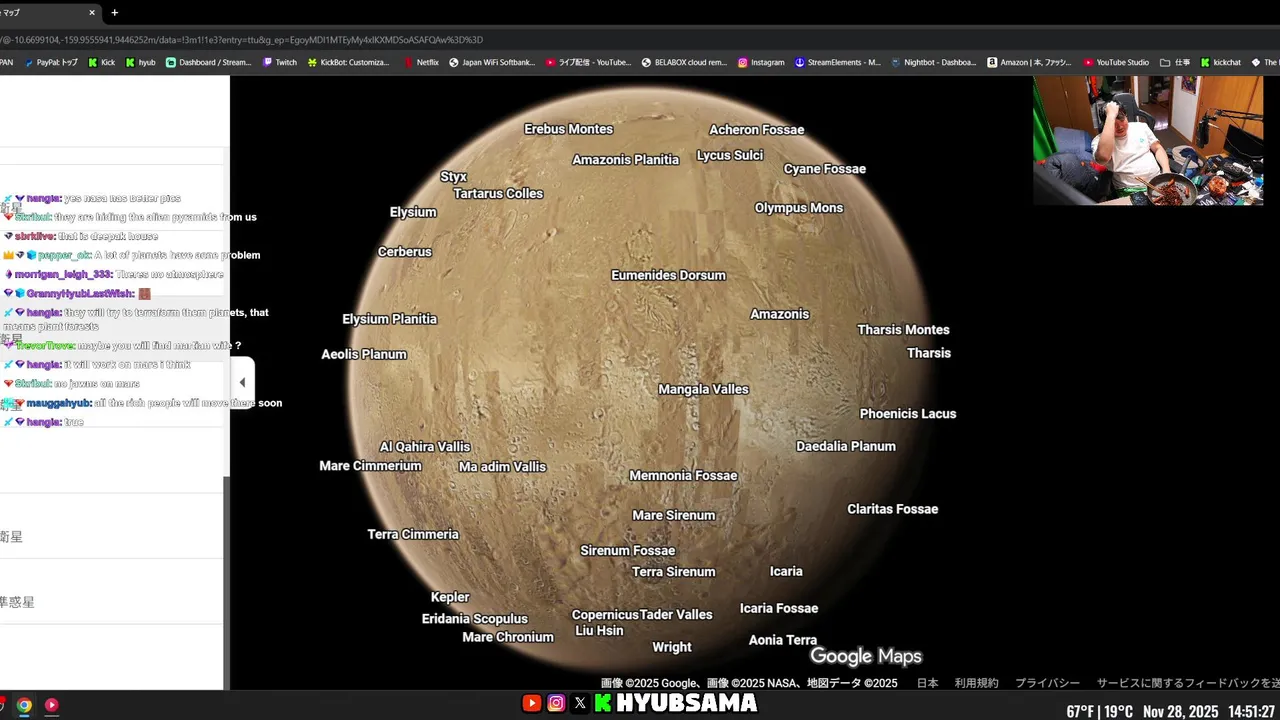Viewport: 1280px width, 720px height.
Task: Open the Twitch bookmark
Action: click(279, 62)
